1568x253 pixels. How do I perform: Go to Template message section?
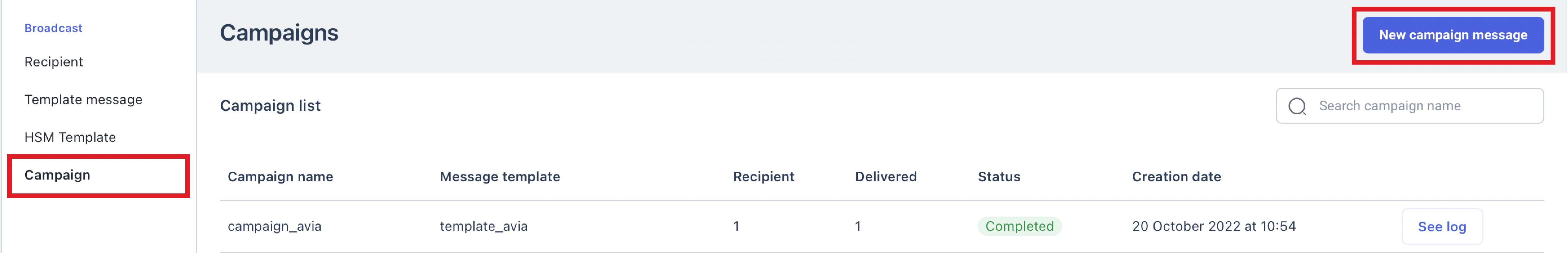(x=83, y=100)
